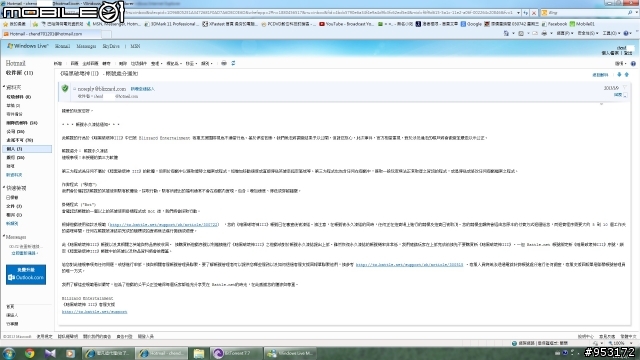The height and width of the screenshot is (360, 640).
Task: Open Visual Studio icon on taskbar
Action: click(50, 353)
